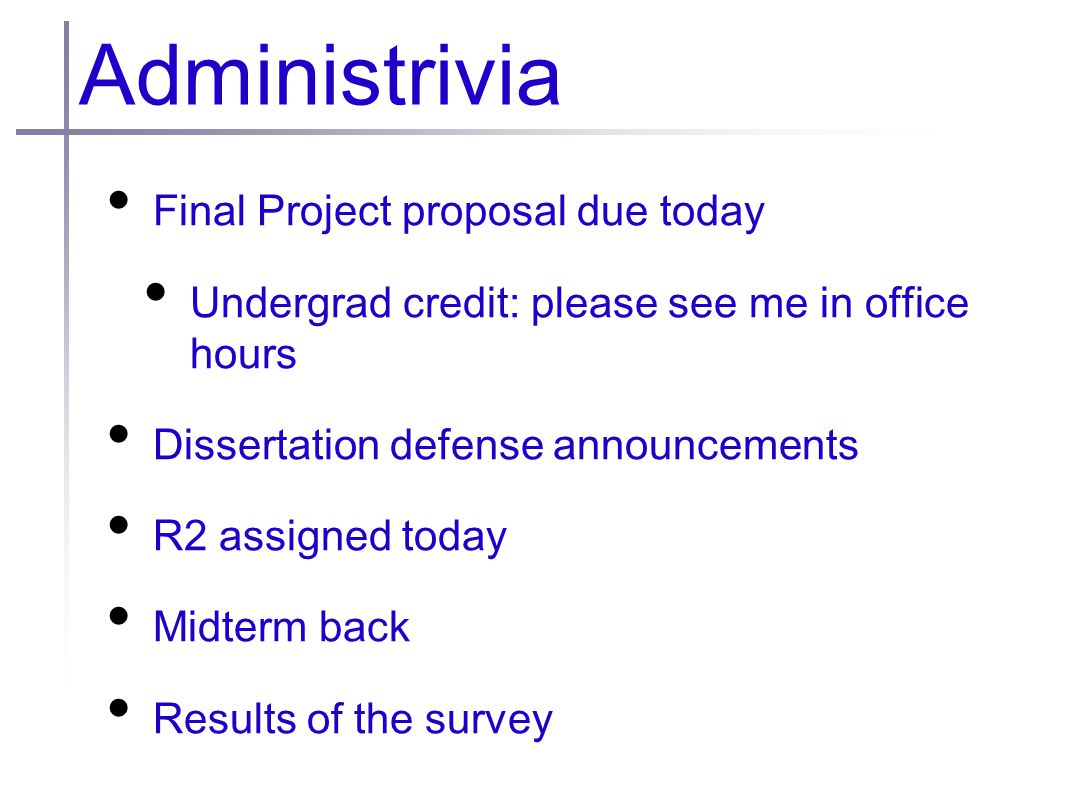Click the Administrivia slide title
Screen dimensions: 1066x800
320,75
